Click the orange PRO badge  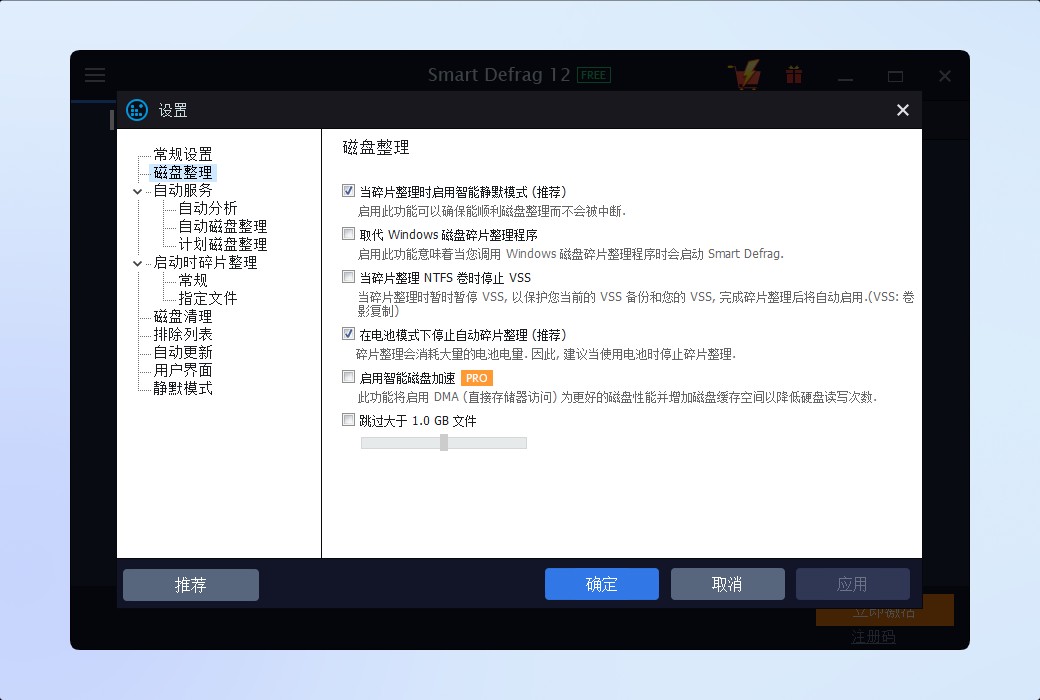[477, 378]
